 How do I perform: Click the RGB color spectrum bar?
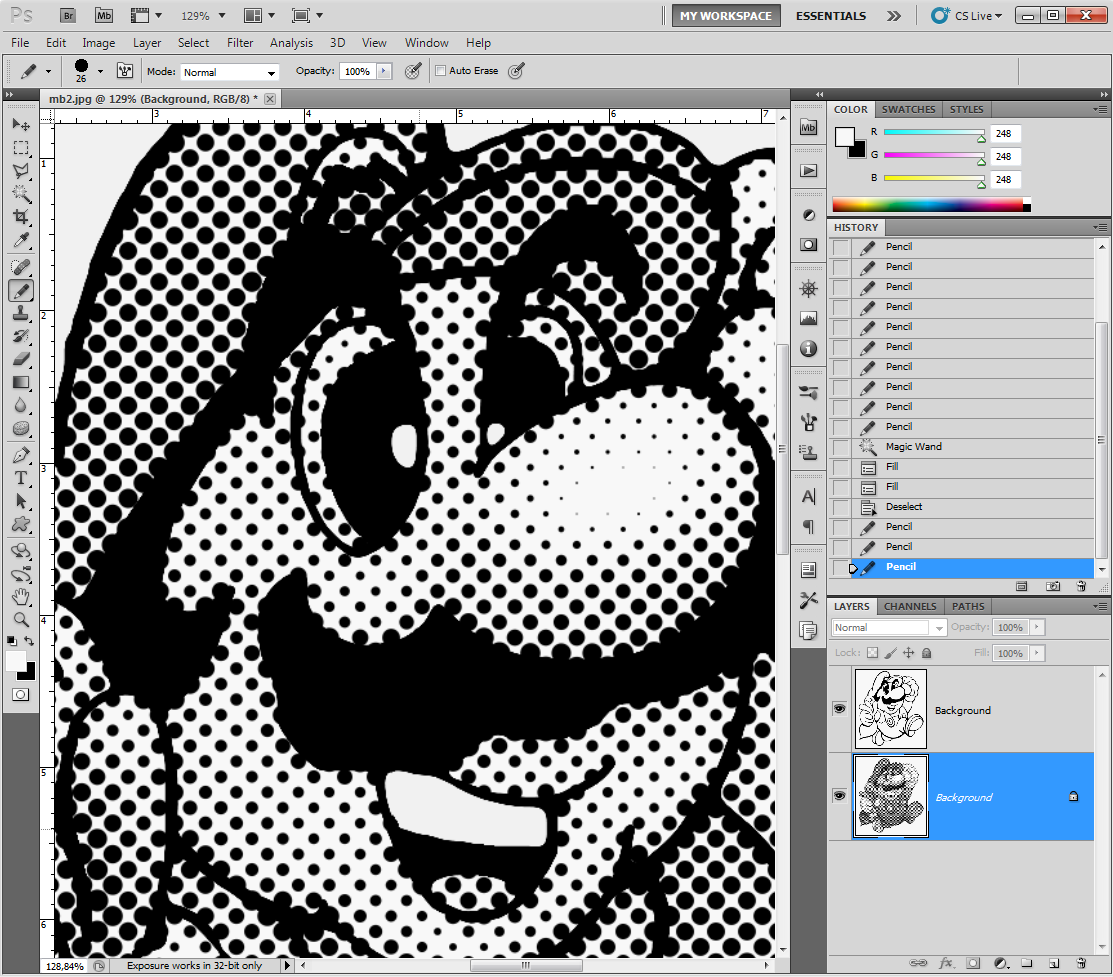[927, 204]
